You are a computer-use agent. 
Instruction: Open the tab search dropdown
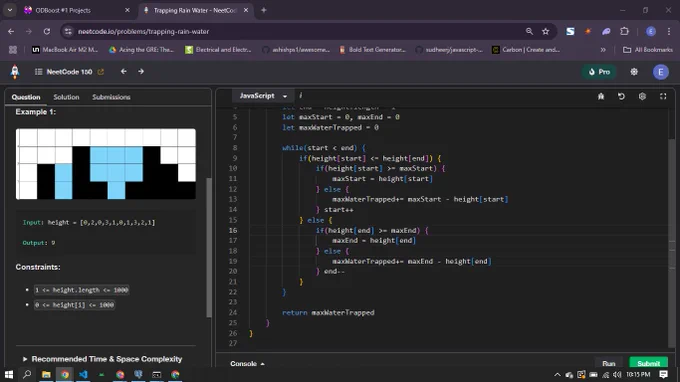(x=10, y=10)
